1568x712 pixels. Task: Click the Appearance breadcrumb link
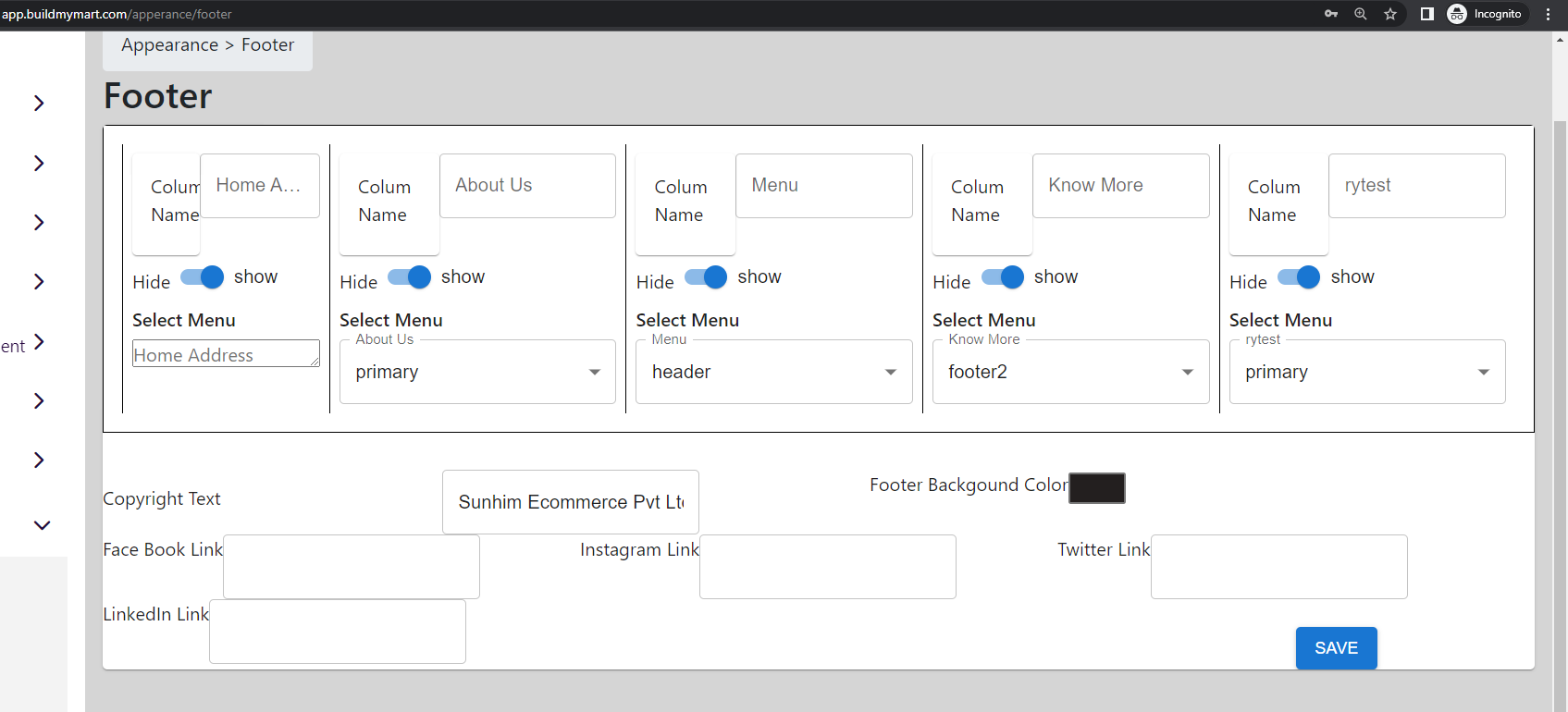pyautogui.click(x=169, y=44)
